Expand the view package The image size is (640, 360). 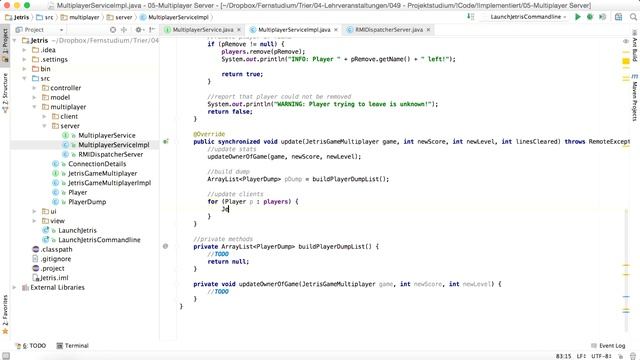coord(35,221)
